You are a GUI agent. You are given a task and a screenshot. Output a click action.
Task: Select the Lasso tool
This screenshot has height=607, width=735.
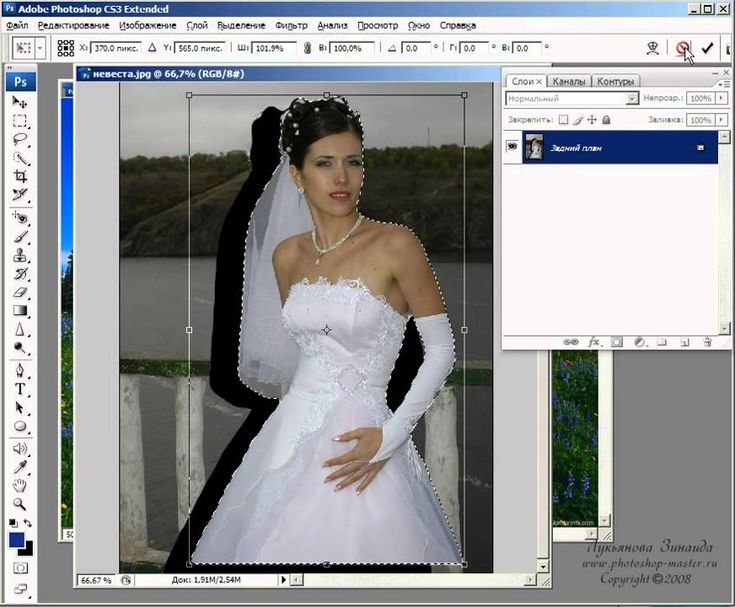(20, 139)
